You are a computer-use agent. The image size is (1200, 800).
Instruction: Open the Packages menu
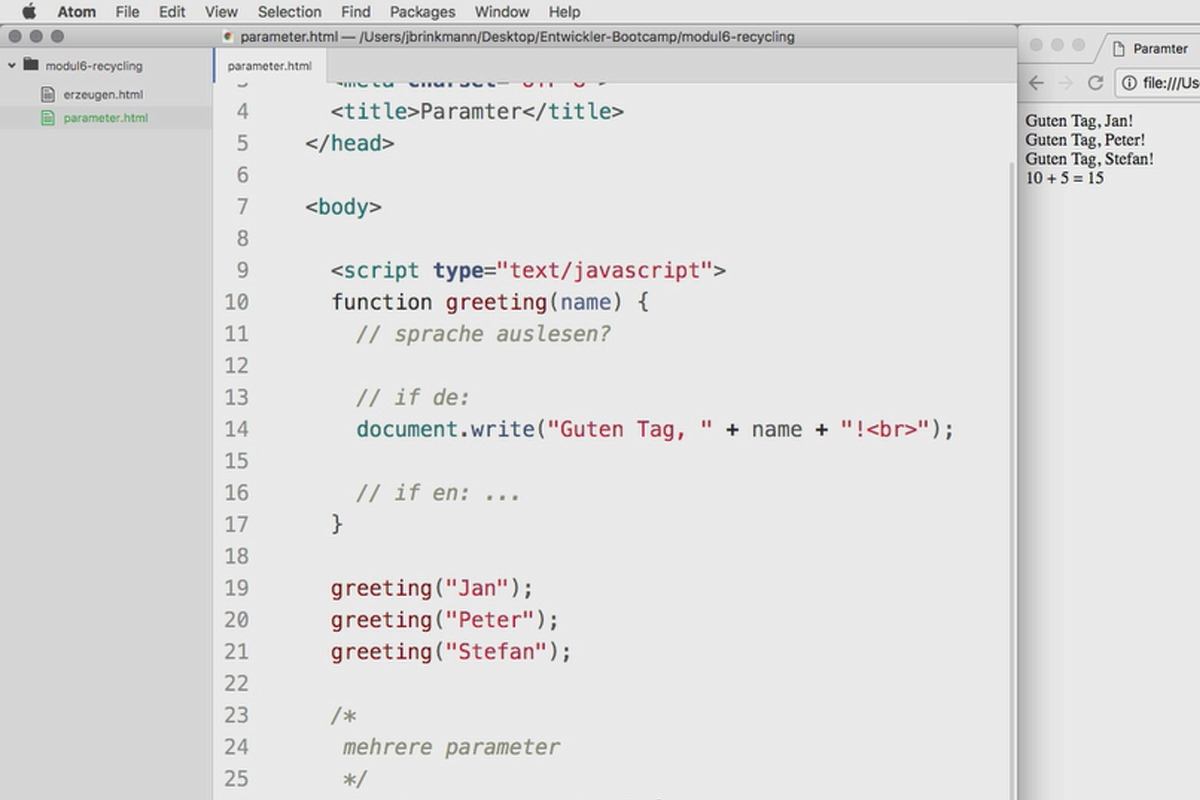point(422,12)
